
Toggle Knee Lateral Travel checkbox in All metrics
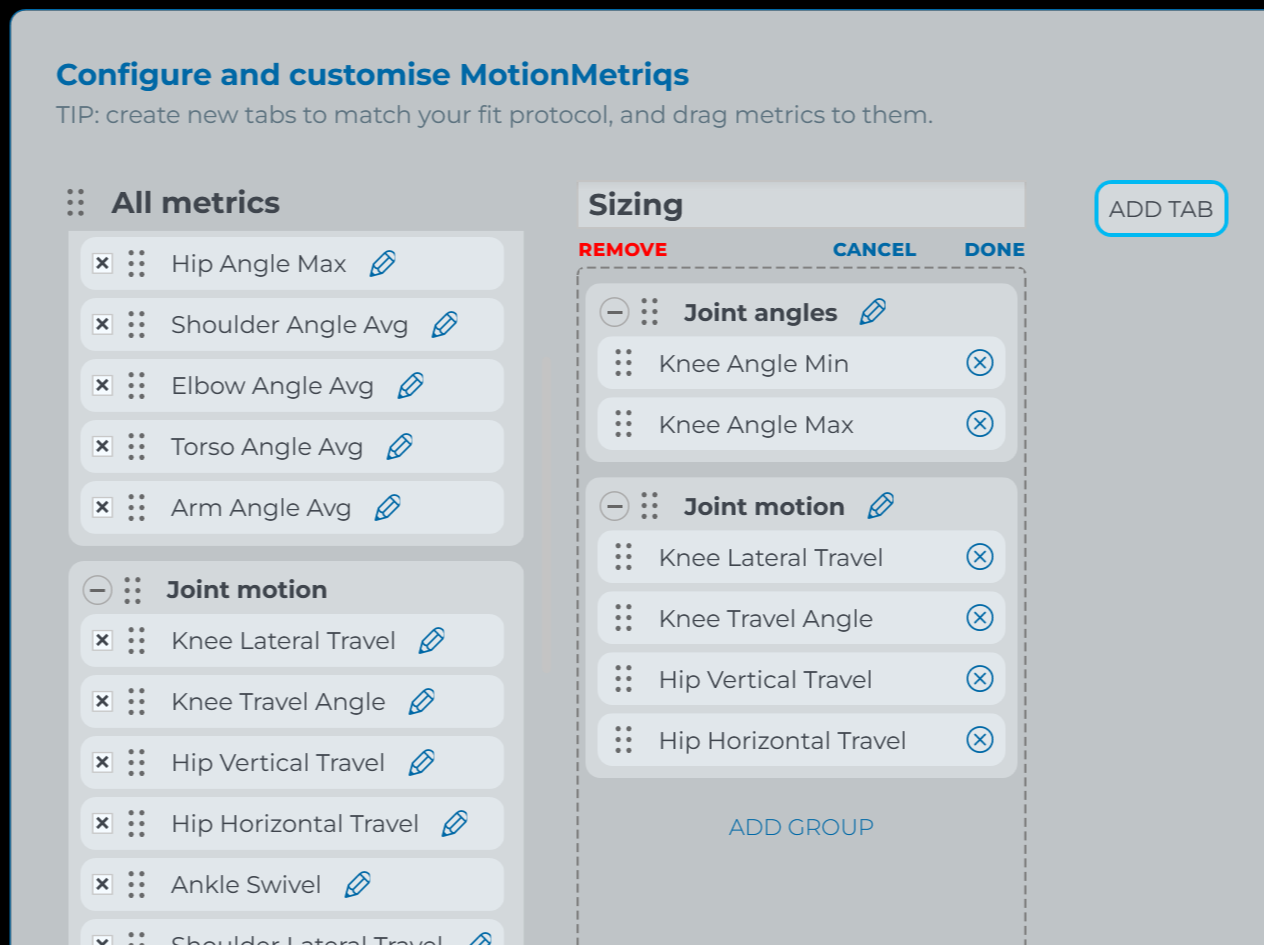point(102,641)
